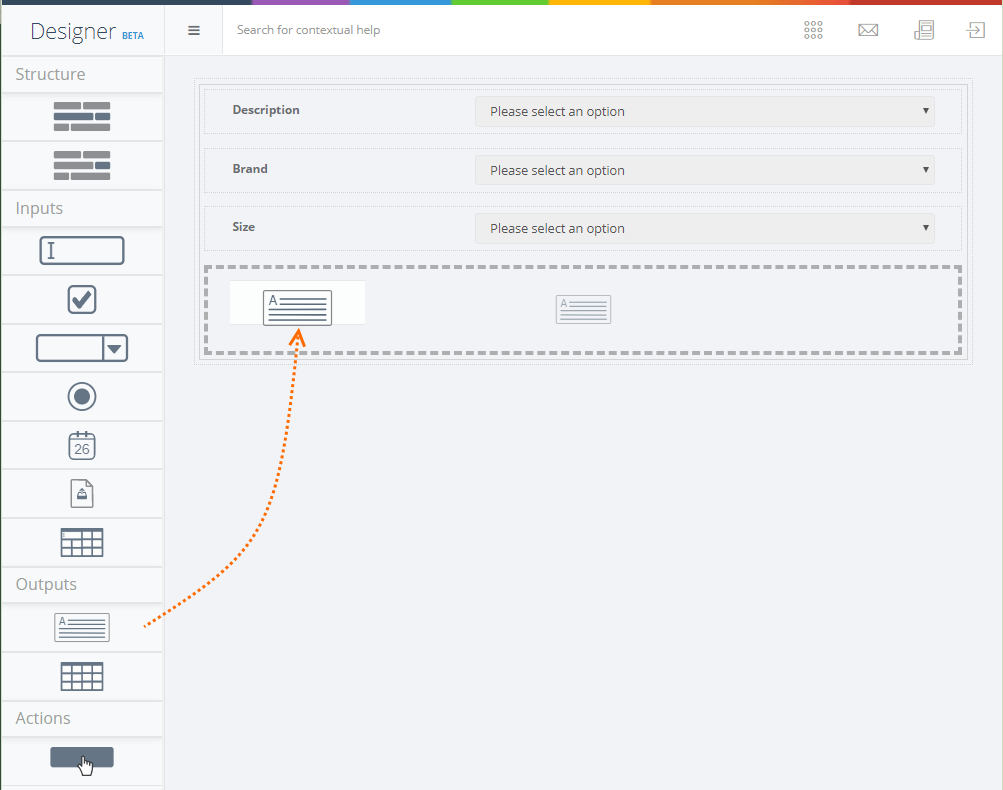The image size is (1003, 790).
Task: Select the file upload input widget
Action: (82, 494)
